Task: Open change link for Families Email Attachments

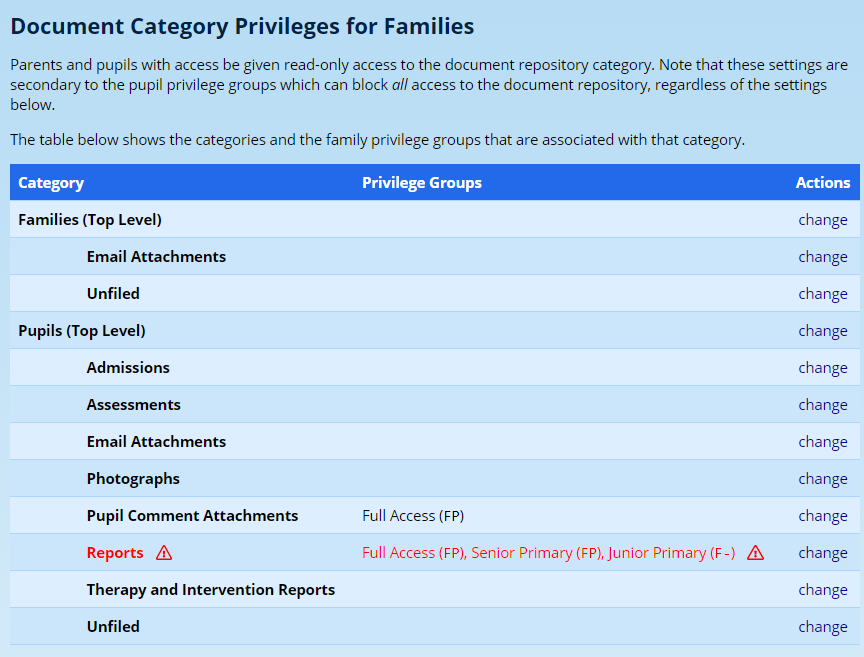Action: 822,257
